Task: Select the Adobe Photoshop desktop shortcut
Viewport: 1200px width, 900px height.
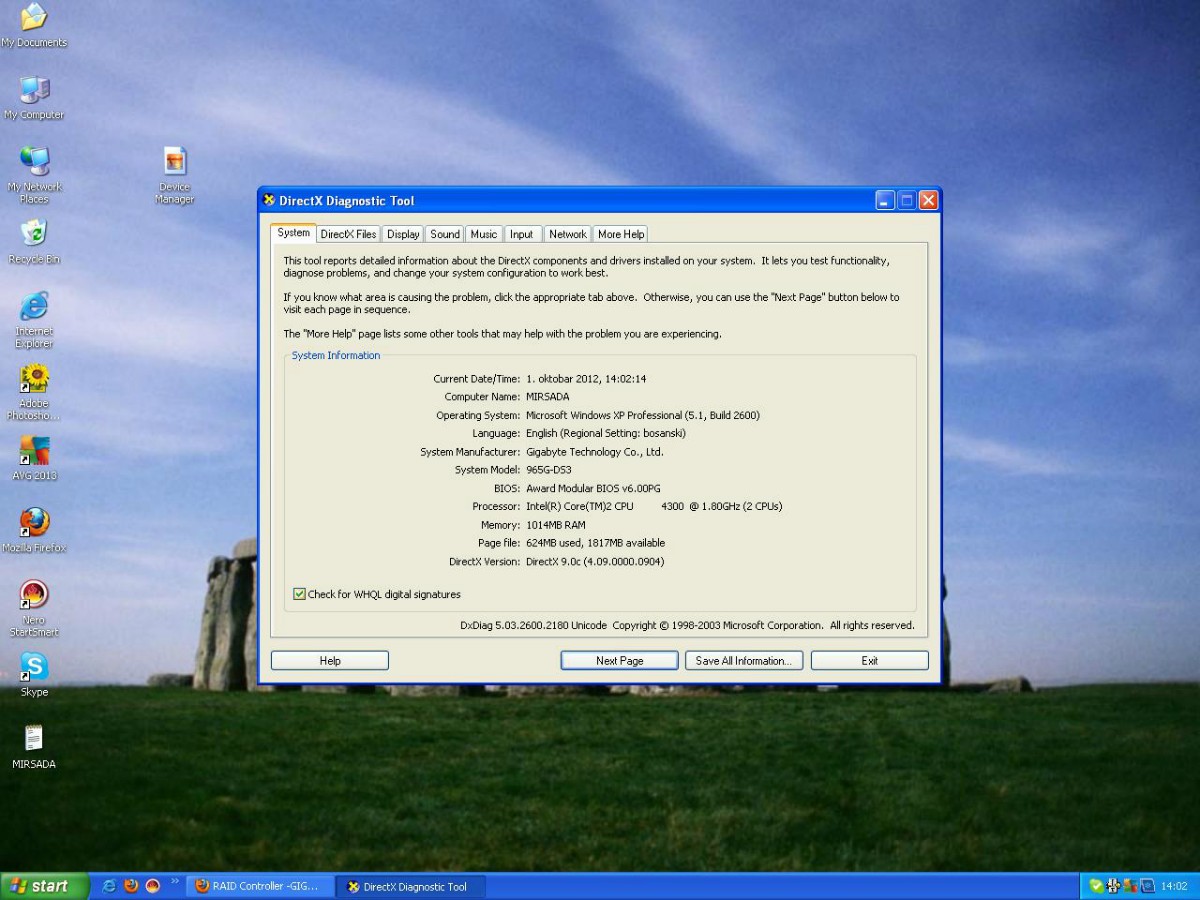Action: coord(34,391)
